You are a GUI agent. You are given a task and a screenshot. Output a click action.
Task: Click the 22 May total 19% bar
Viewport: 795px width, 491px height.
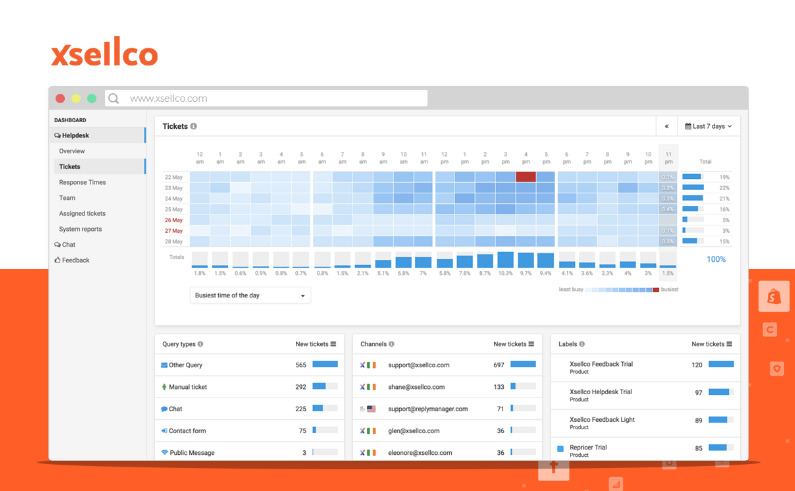[x=693, y=177]
